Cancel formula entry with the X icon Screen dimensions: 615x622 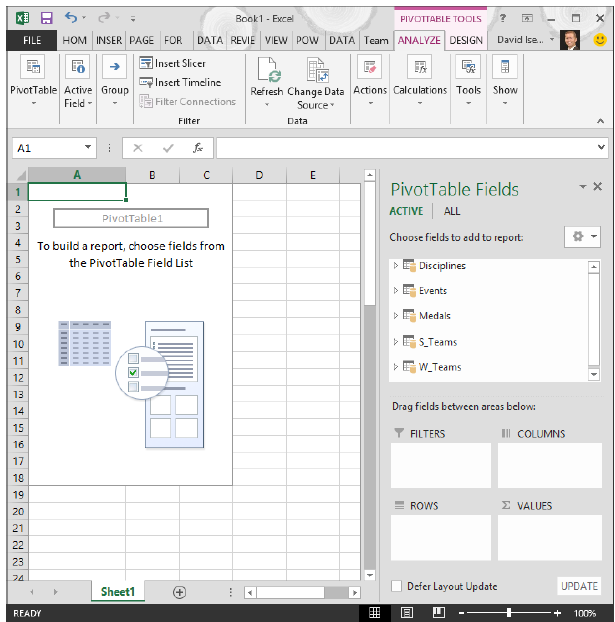[138, 148]
